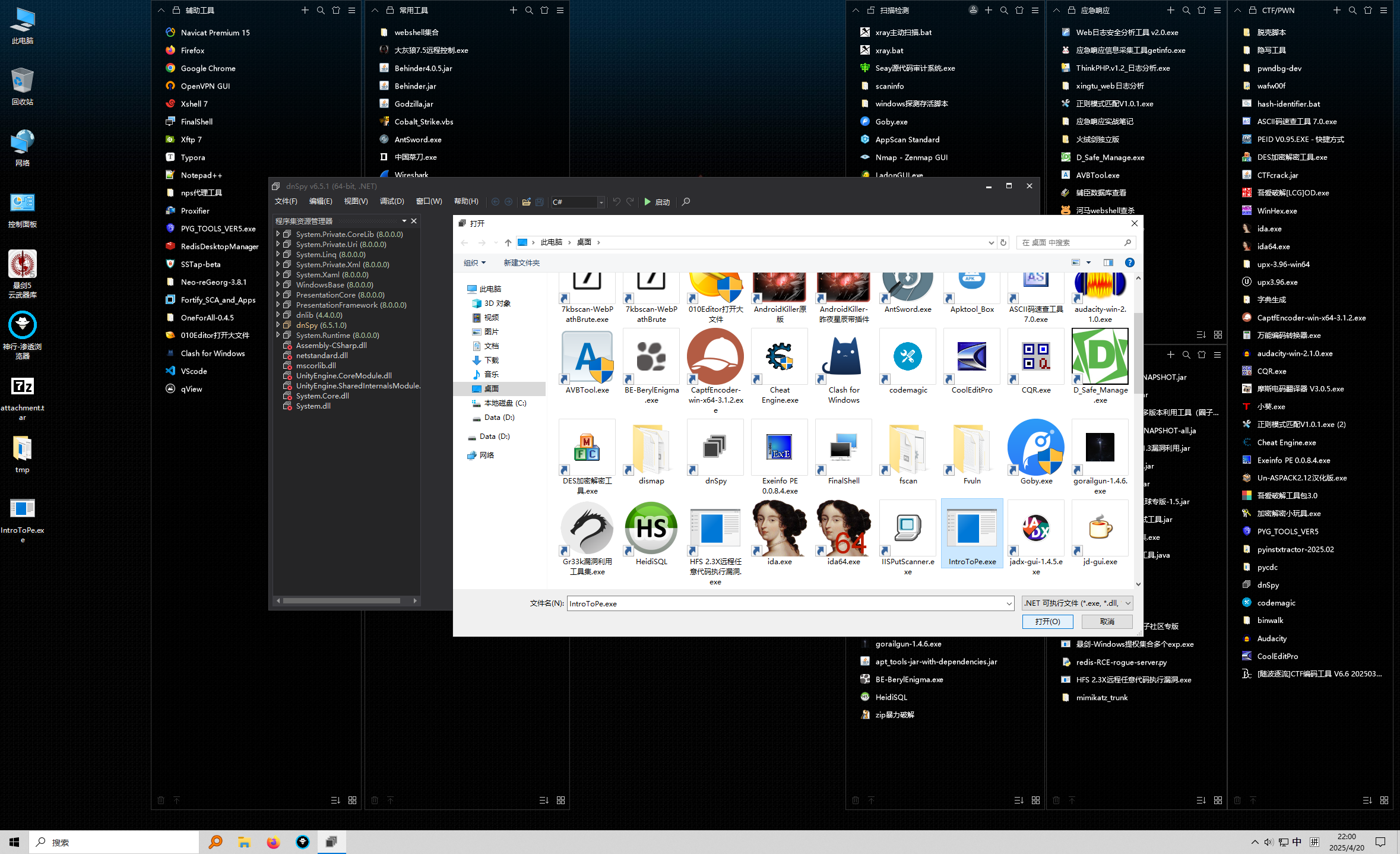Click dnSpy toolbar open file icon
Screen dimensions: 1400x854
[526, 202]
